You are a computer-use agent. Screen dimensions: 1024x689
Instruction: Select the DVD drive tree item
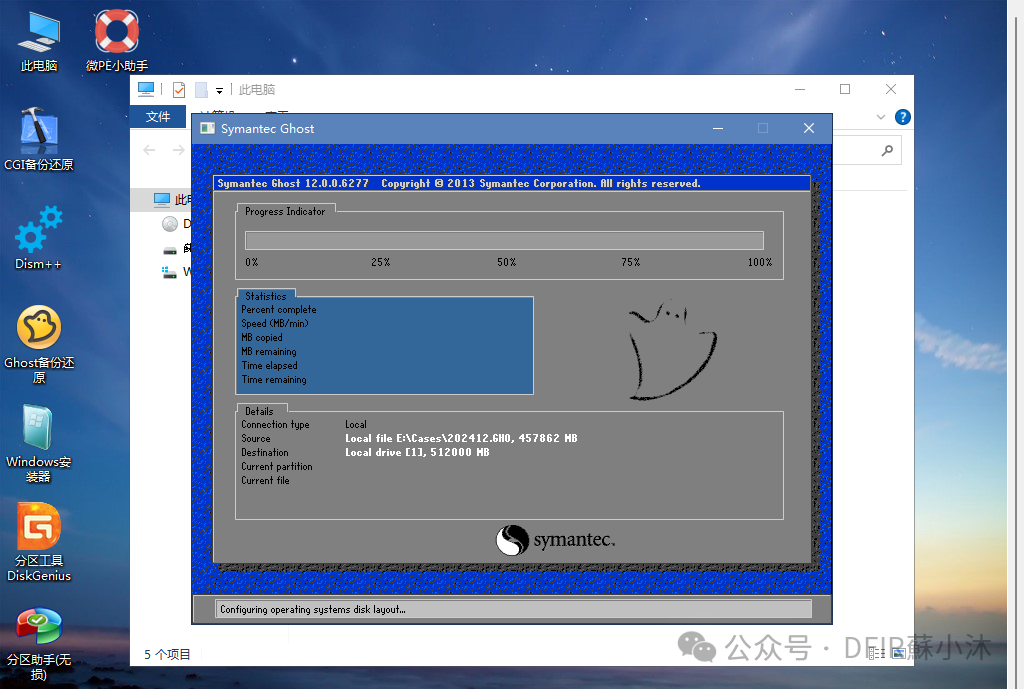coord(176,224)
